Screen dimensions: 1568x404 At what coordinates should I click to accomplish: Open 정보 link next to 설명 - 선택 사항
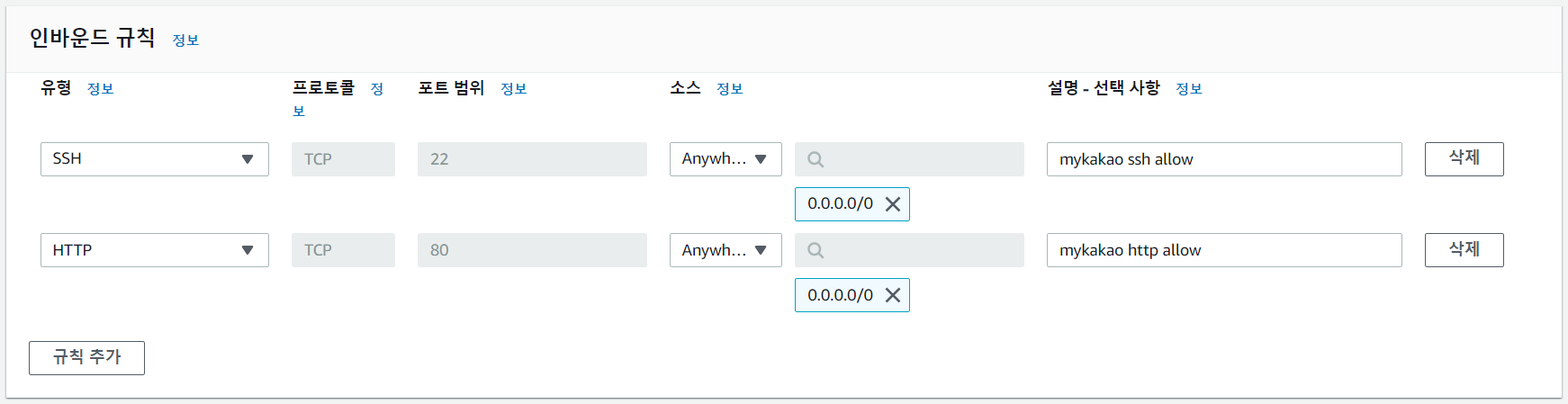tap(1188, 89)
